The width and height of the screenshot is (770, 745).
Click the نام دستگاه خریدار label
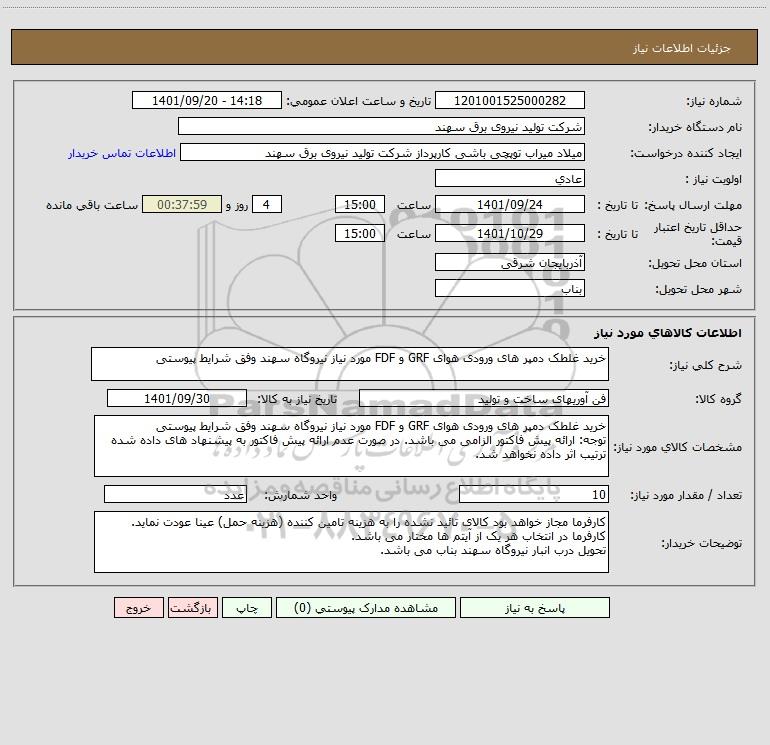coord(695,127)
